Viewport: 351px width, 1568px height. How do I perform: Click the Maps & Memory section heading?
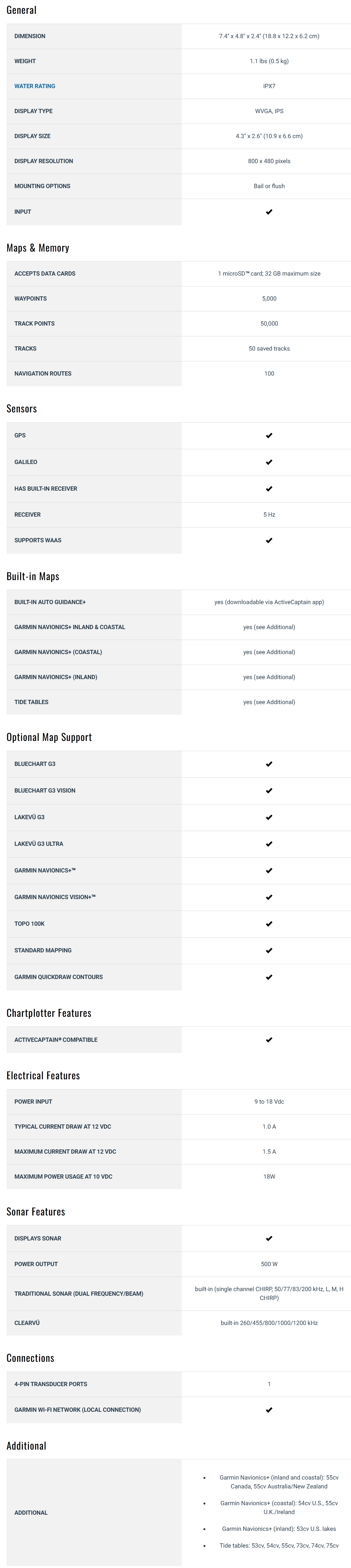click(x=38, y=248)
